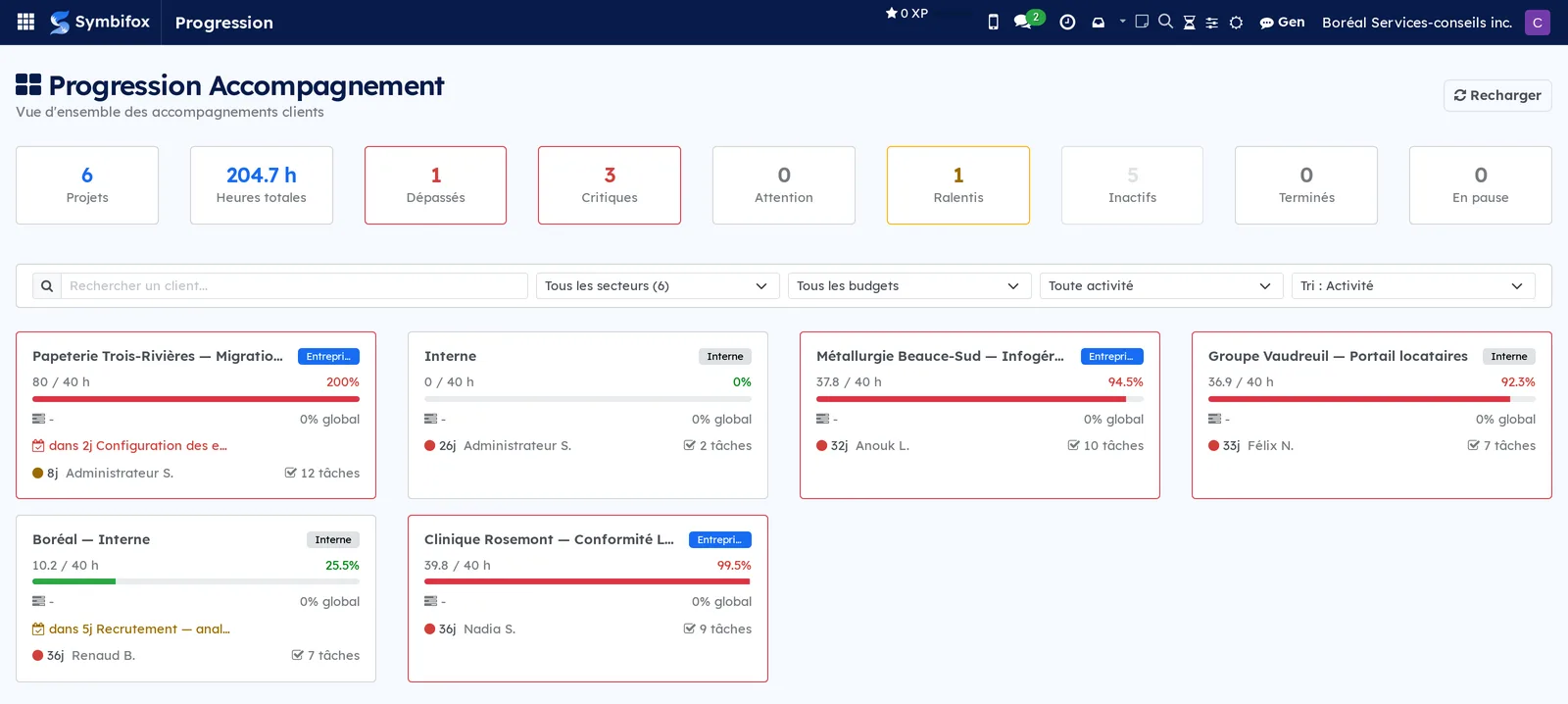Viewport: 1568px width, 704px height.
Task: Click Nadia S. on Clinique Rosemont card
Action: pyautogui.click(x=489, y=629)
